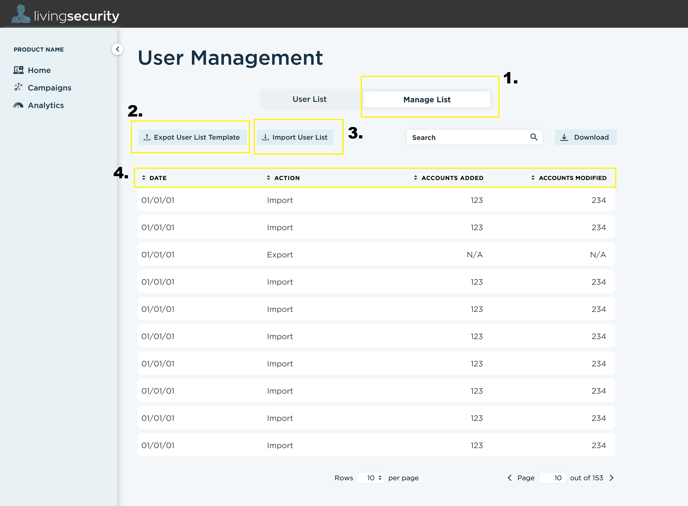Click the Analytics gauge icon
This screenshot has height=506, width=688.
pyautogui.click(x=18, y=105)
